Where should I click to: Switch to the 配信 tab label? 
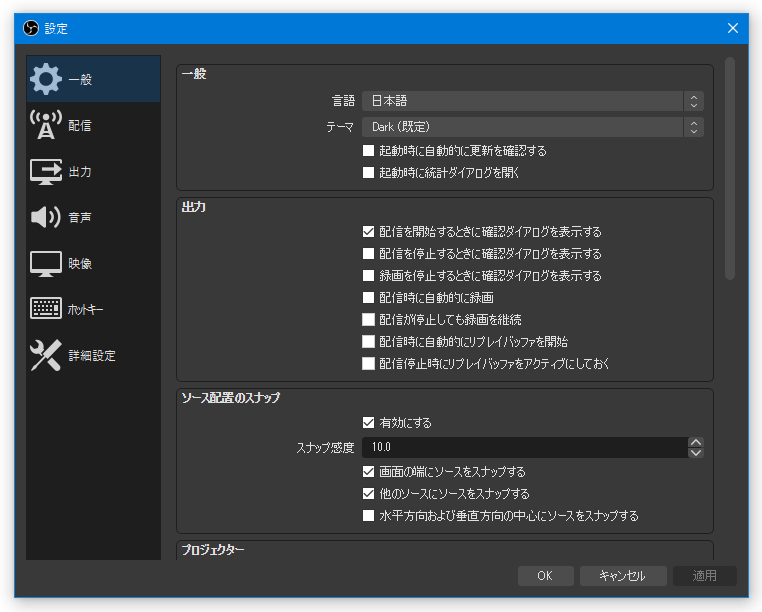[80, 125]
